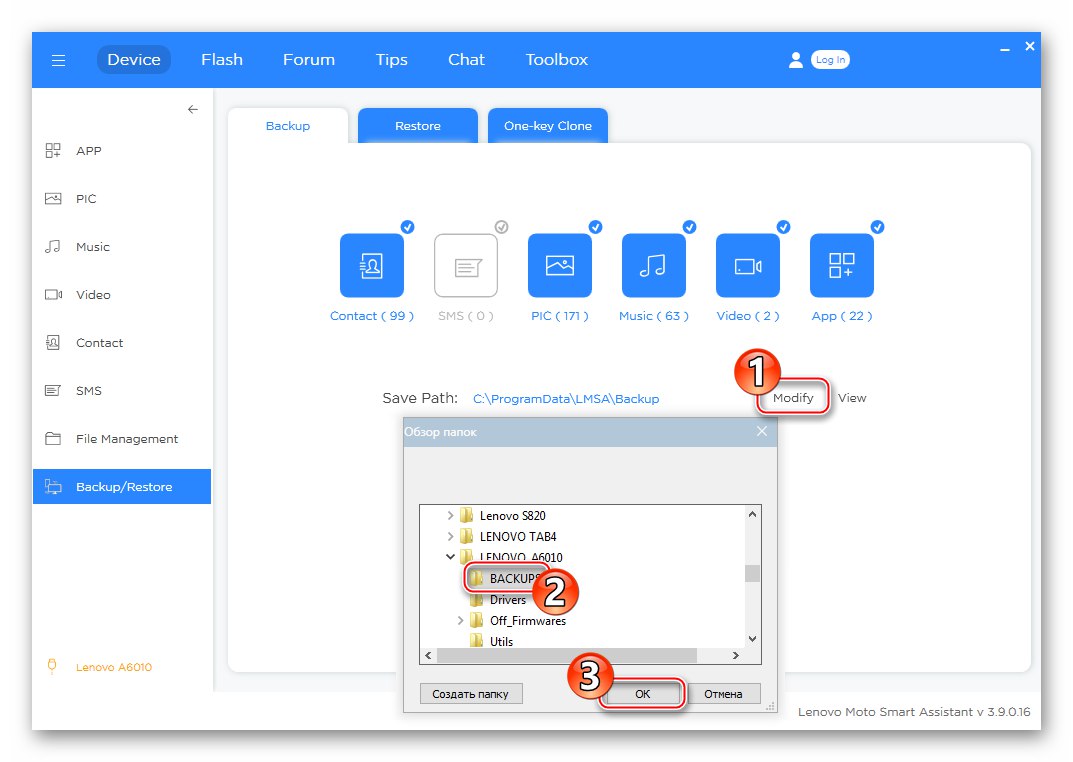
Task: Uncheck the Contact backup checkmark
Action: tap(407, 227)
